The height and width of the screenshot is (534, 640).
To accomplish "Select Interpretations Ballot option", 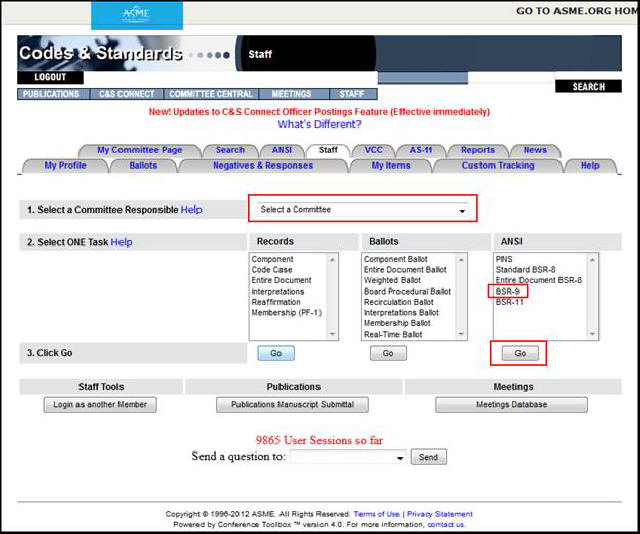I will [401, 313].
